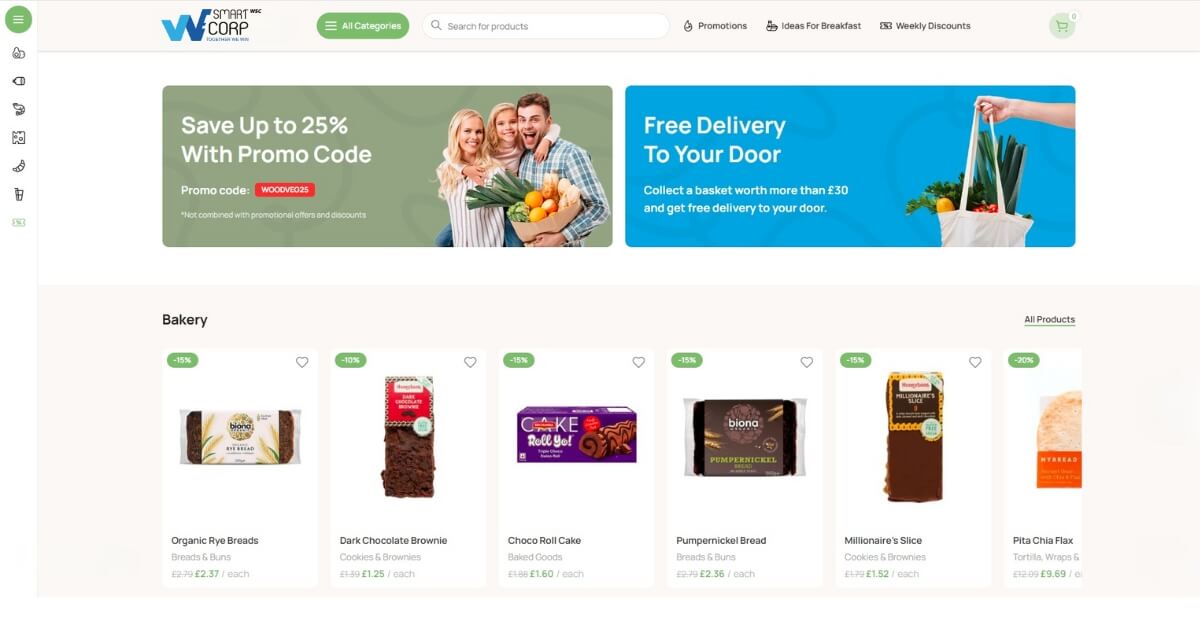This screenshot has width=1200, height=630.
Task: Open the green hamburger sidebar menu
Action: tap(18, 19)
